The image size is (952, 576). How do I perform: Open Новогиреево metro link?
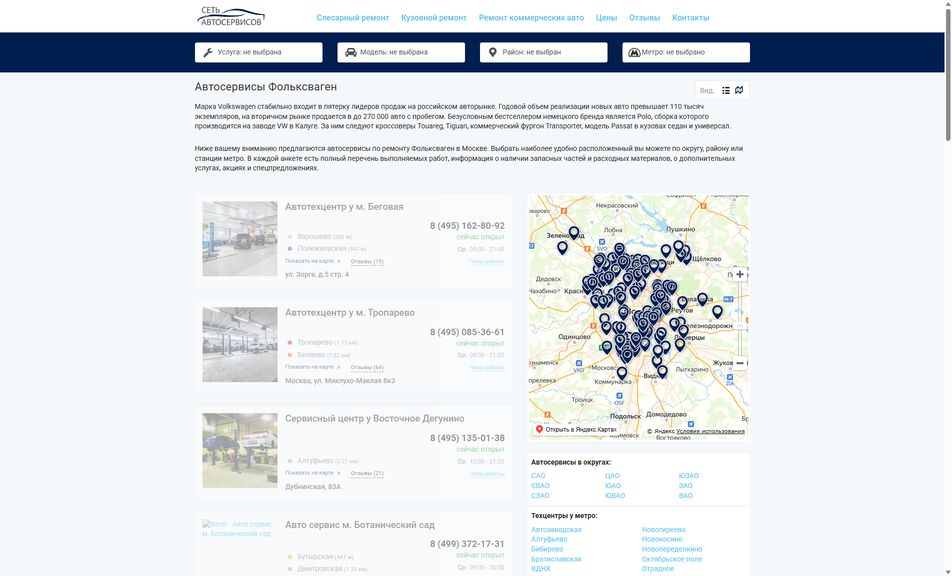pyautogui.click(x=664, y=530)
